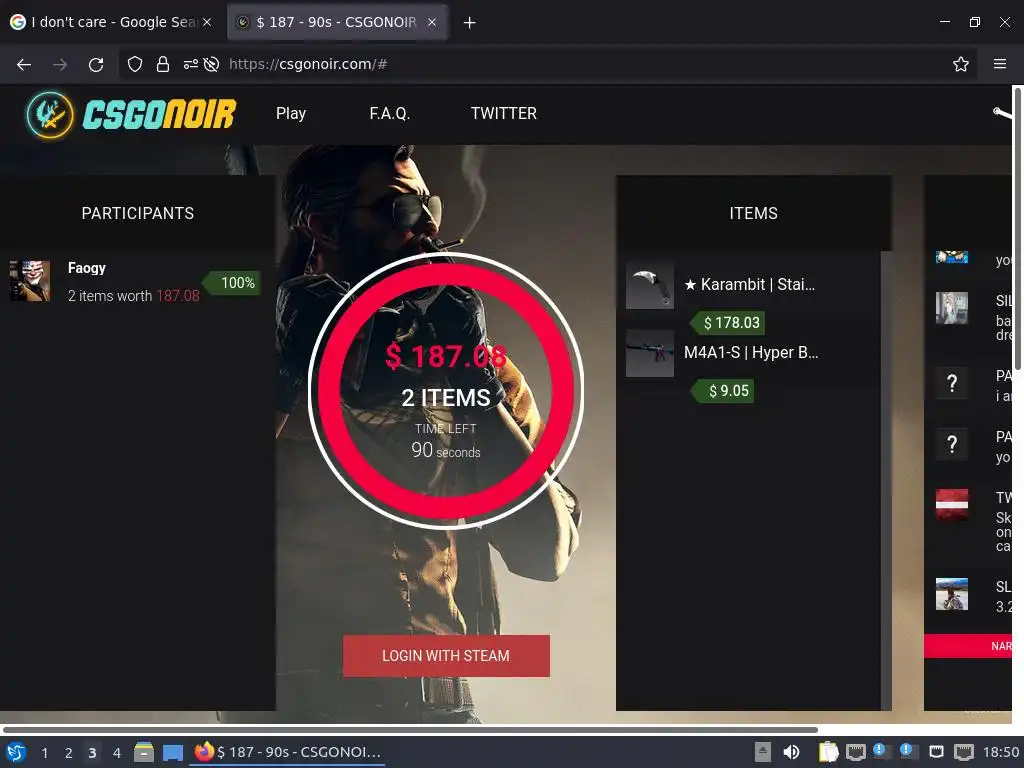Image resolution: width=1024 pixels, height=768 pixels.
Task: Open the volume control in tray
Action: (x=791, y=752)
